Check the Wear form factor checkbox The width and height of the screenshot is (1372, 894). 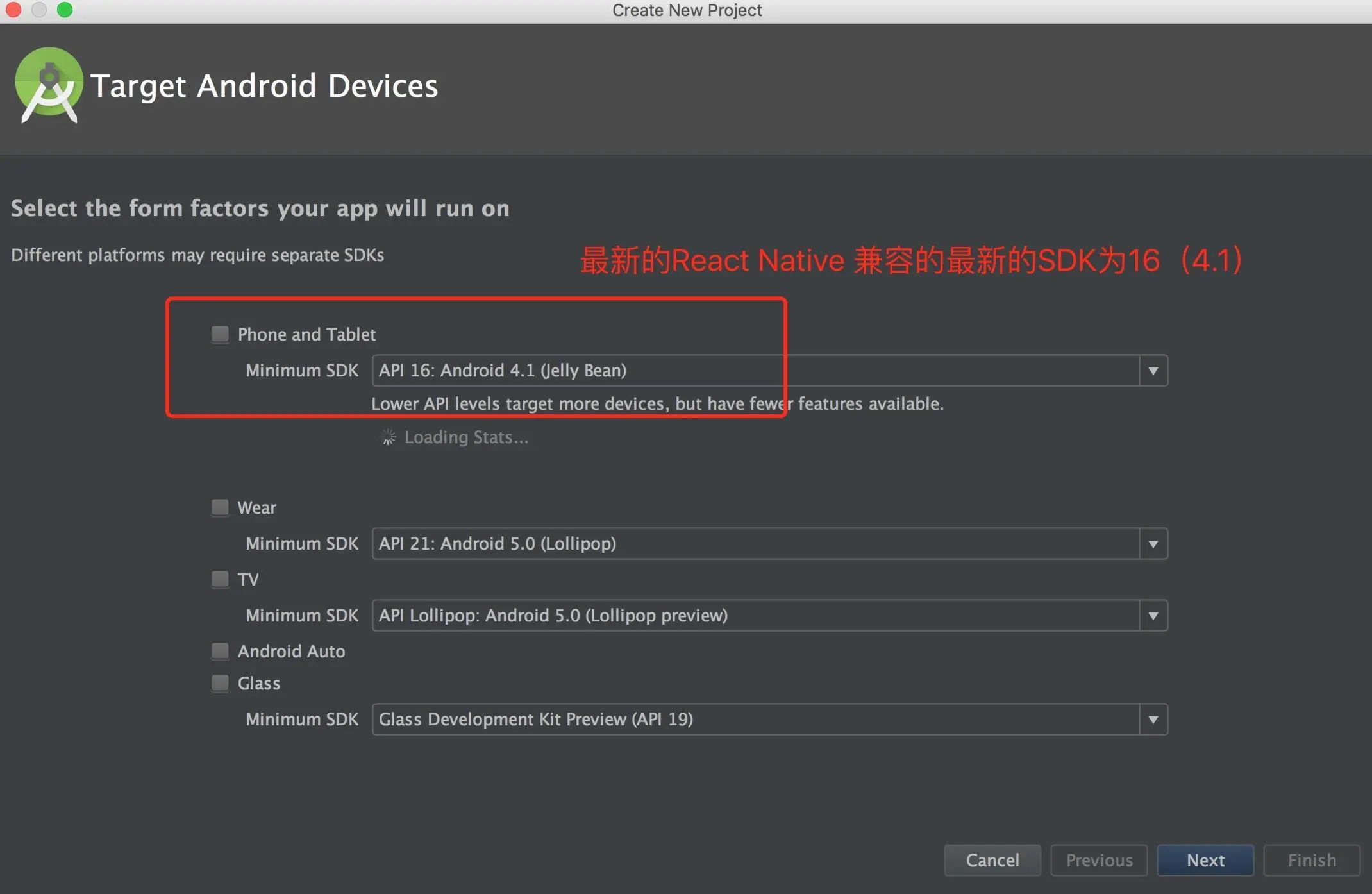(x=220, y=507)
